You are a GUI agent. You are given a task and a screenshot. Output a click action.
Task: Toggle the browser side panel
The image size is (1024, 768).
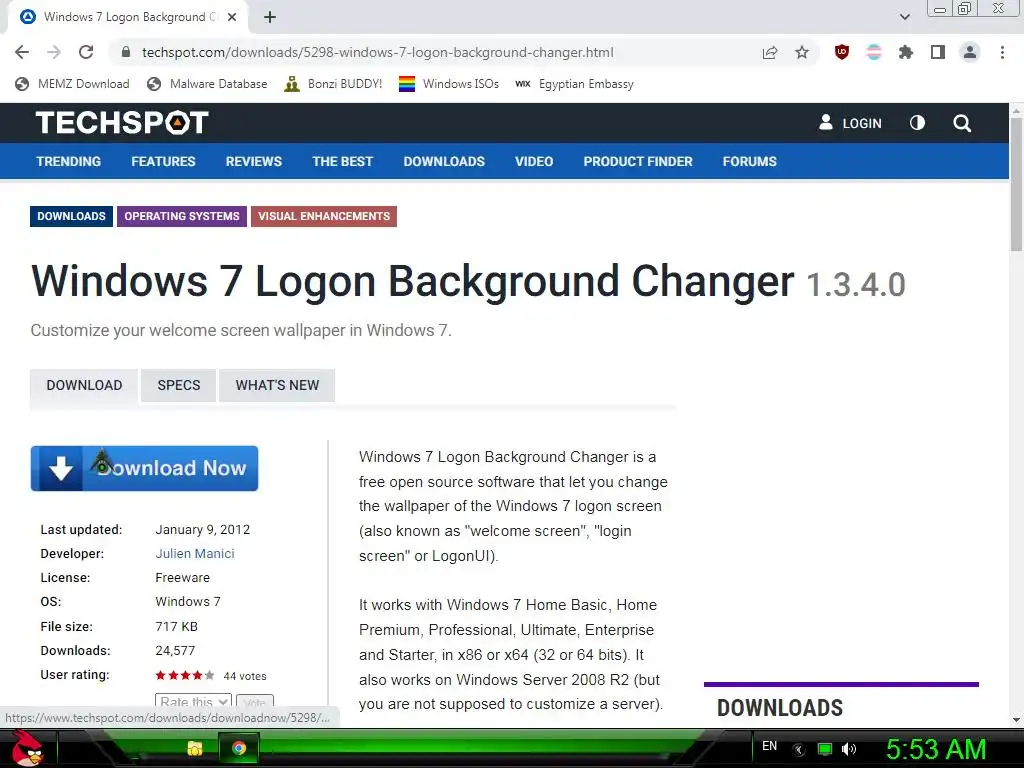coord(938,52)
